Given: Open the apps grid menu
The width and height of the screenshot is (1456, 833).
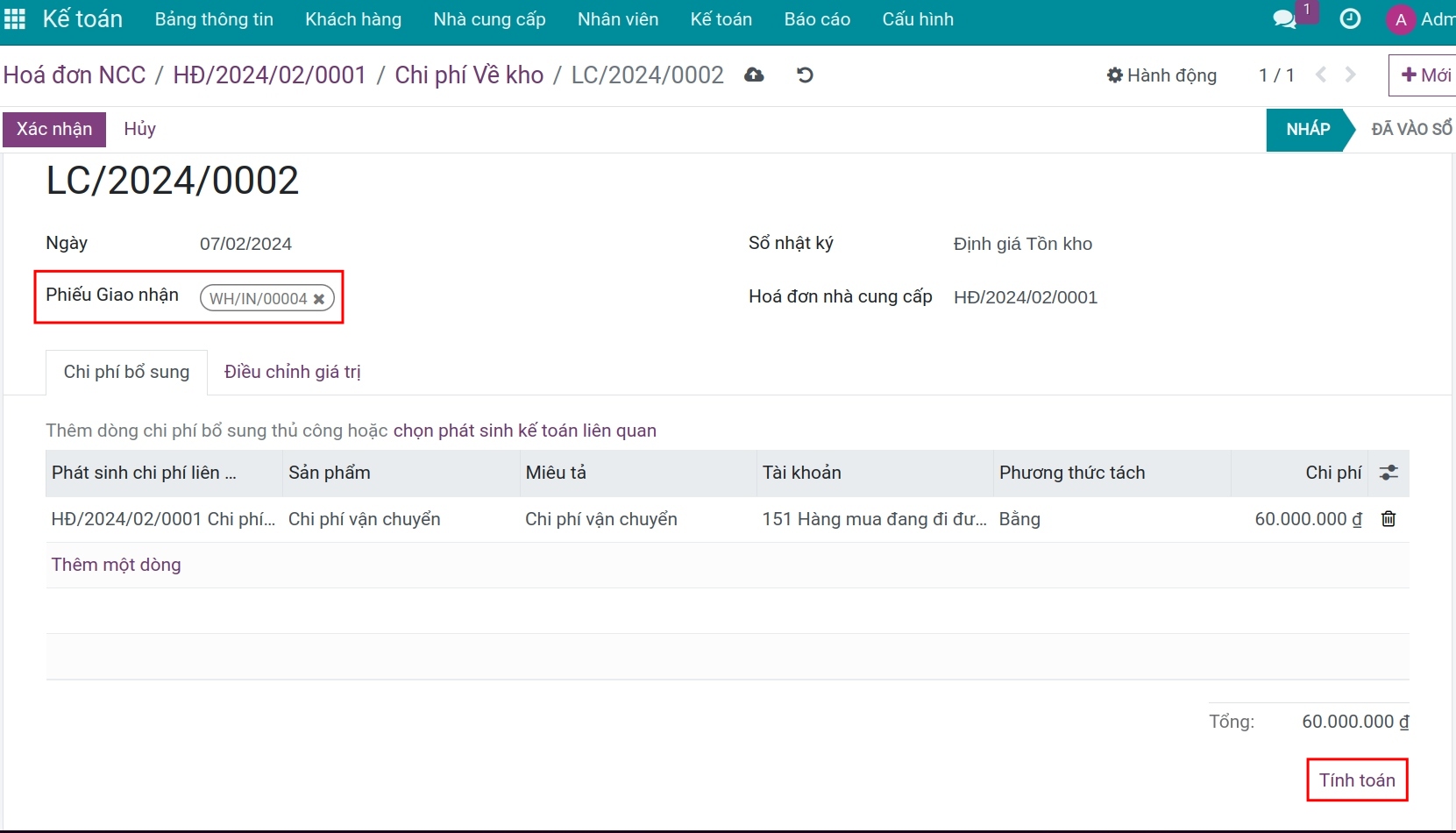Looking at the screenshot, I should click(15, 18).
